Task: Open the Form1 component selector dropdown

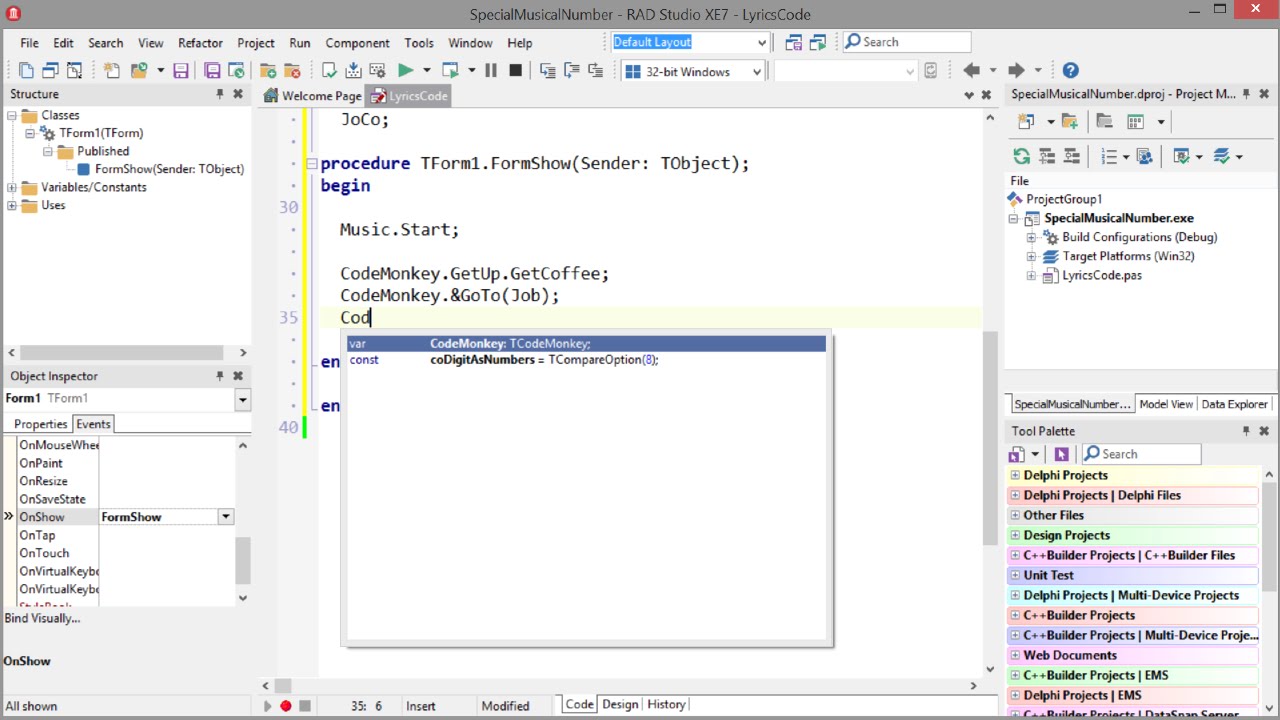Action: (242, 399)
